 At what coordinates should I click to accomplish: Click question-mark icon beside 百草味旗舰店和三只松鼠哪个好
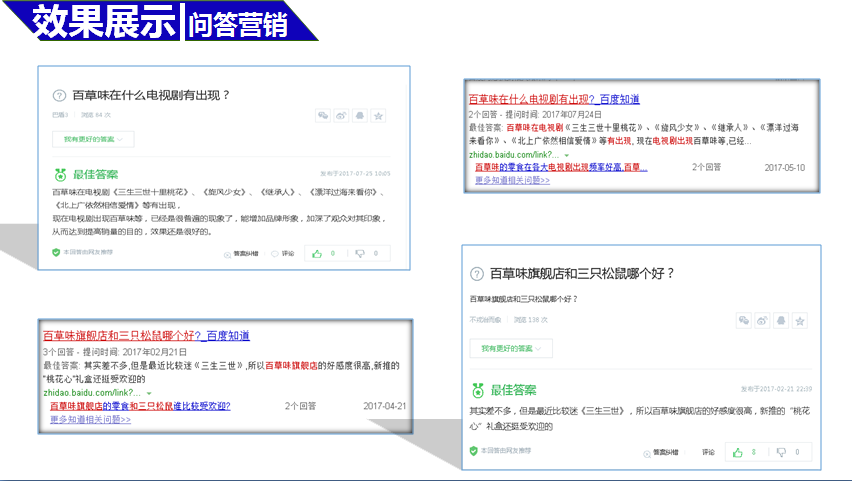pos(477,274)
